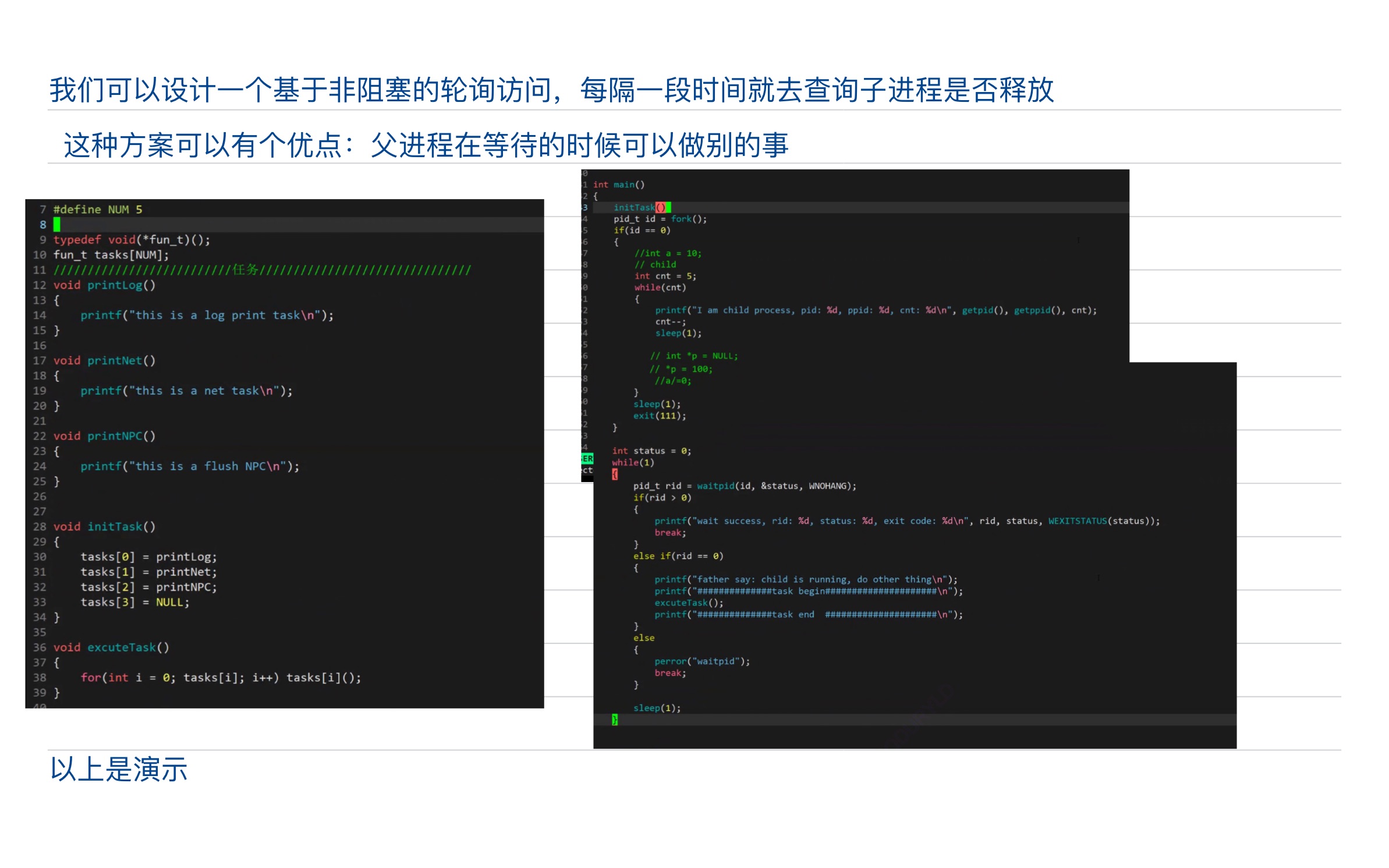Click the footer text '以上是演示'
Screen dimensions: 1389x868
tap(119, 769)
